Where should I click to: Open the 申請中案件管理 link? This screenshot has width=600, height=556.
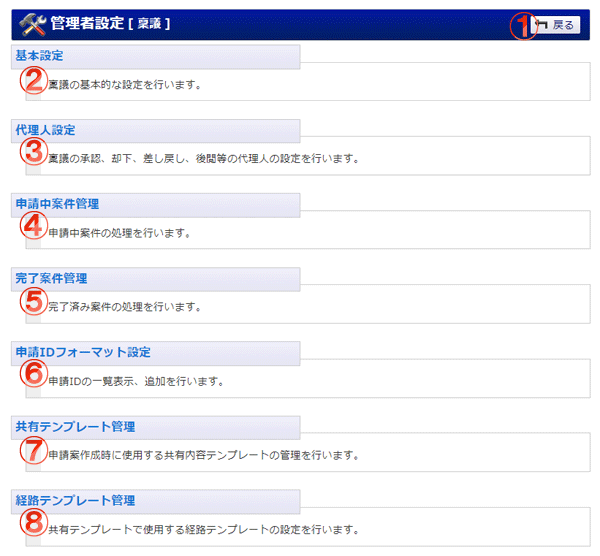point(57,204)
